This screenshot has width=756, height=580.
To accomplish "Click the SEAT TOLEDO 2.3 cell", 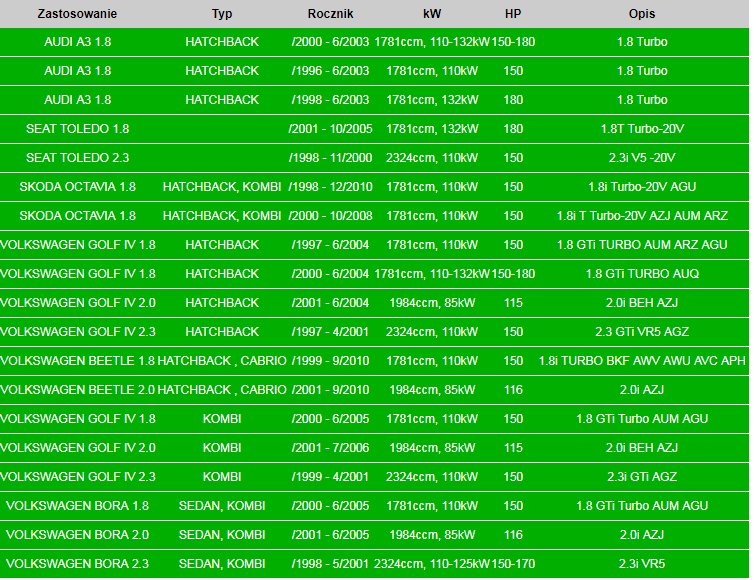I will (77, 158).
